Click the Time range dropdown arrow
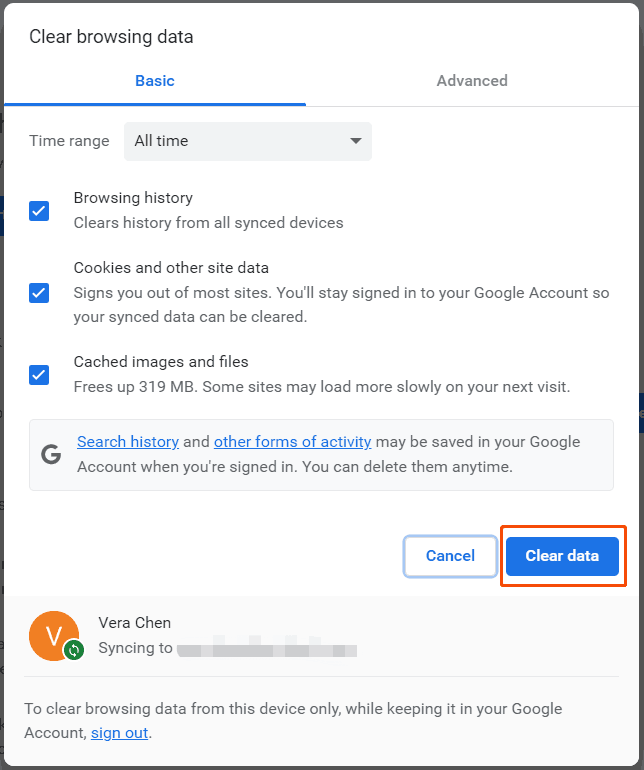644x770 pixels. [x=356, y=141]
